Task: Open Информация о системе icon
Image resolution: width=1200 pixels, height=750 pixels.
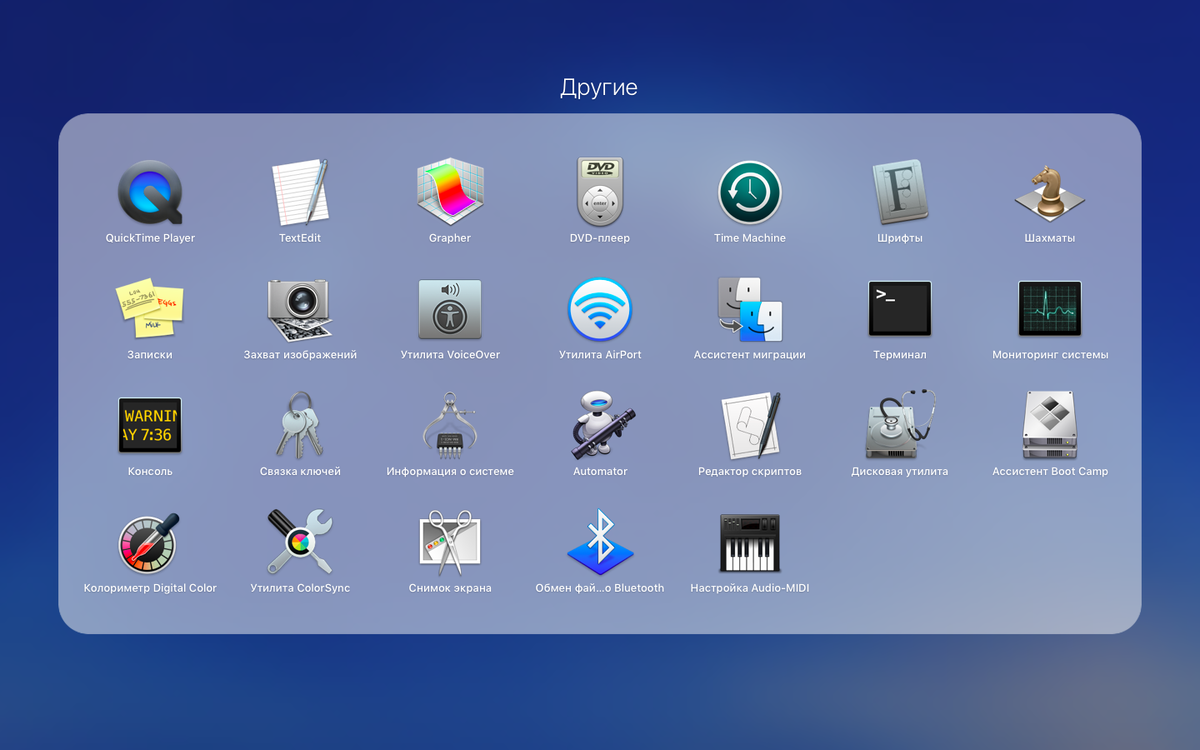Action: [450, 425]
